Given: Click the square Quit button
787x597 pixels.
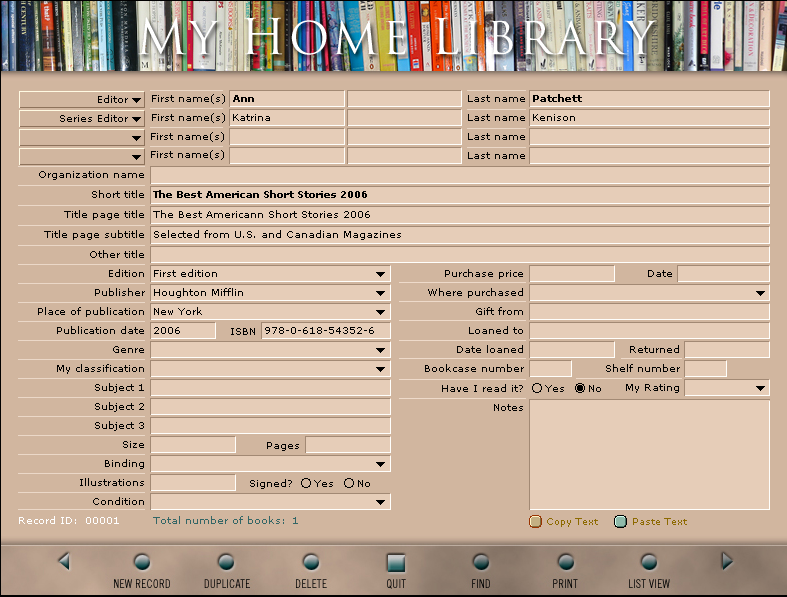Looking at the screenshot, I should pos(396,563).
